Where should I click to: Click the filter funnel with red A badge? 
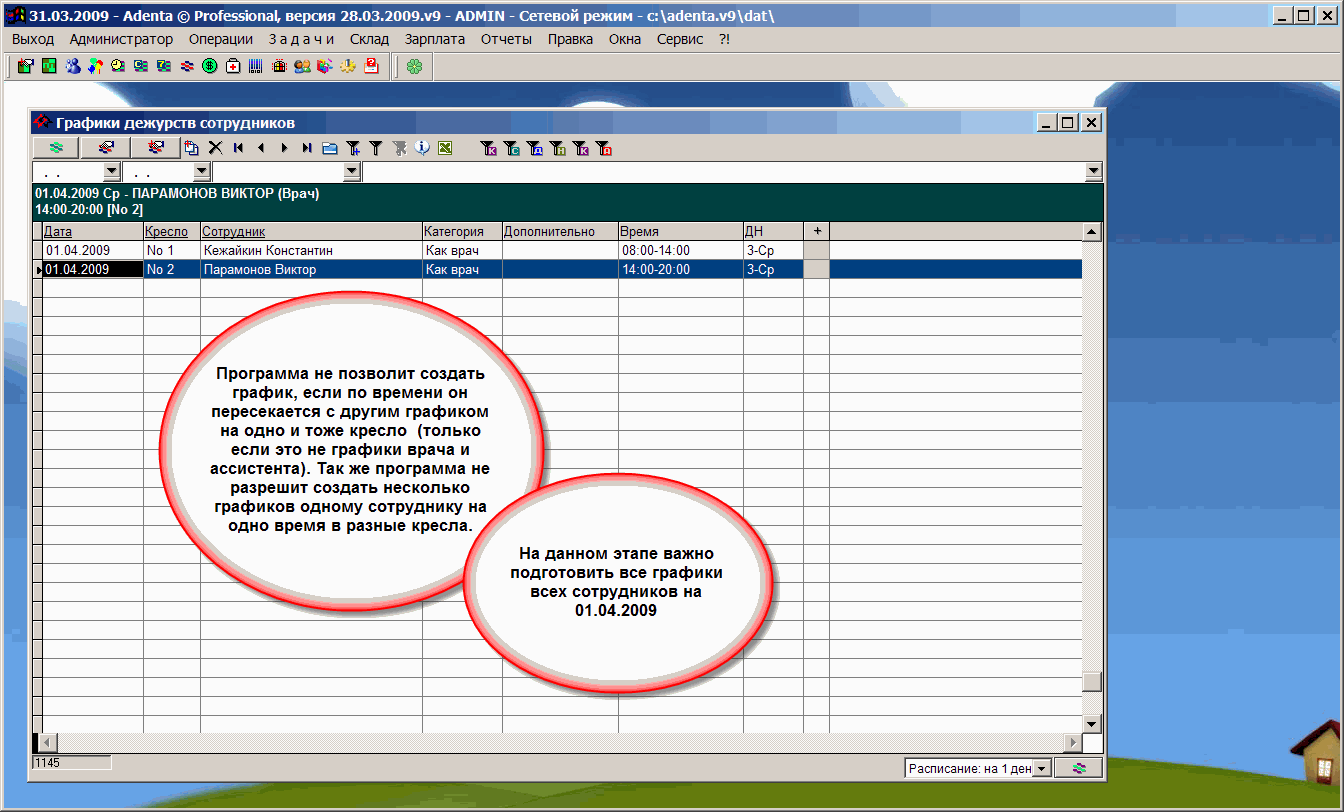(603, 149)
